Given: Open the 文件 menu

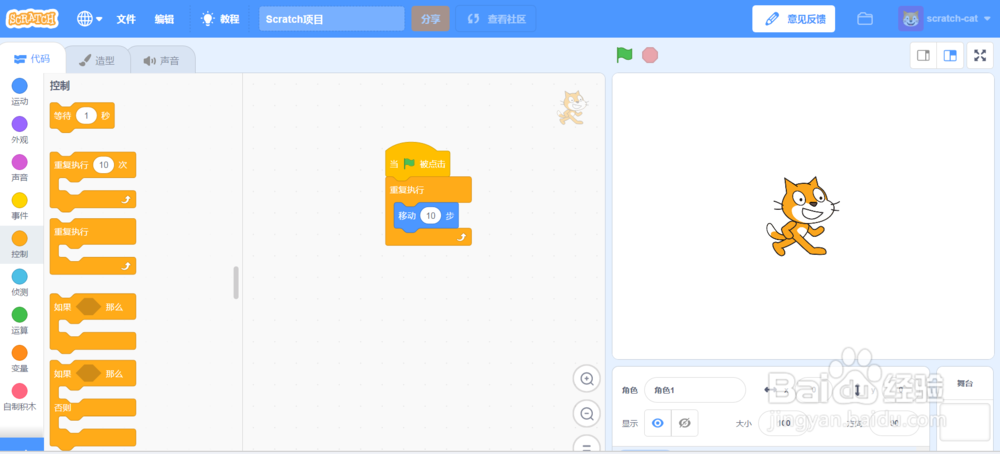Looking at the screenshot, I should tap(126, 19).
